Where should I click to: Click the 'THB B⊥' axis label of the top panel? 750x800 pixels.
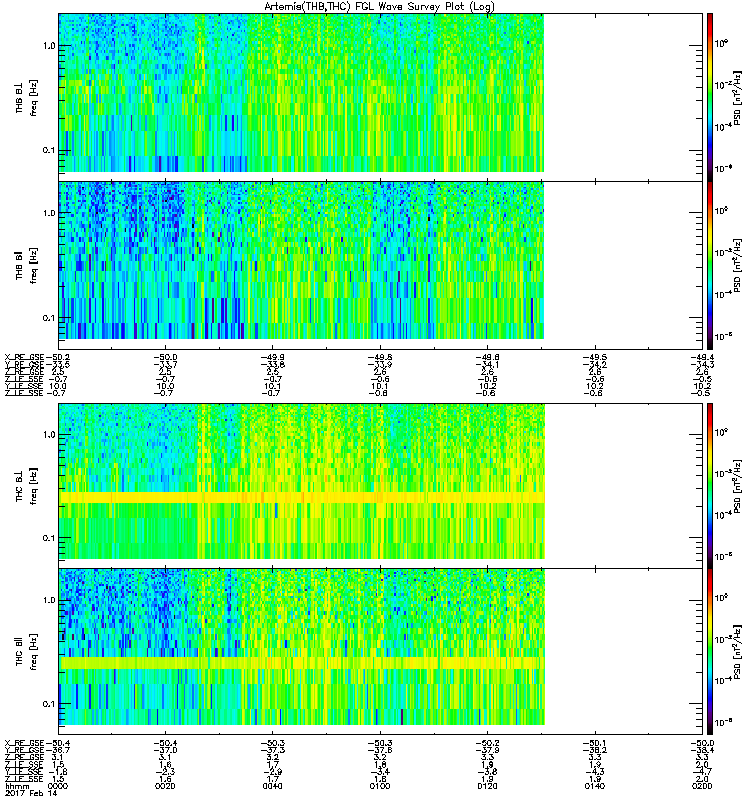click(20, 97)
